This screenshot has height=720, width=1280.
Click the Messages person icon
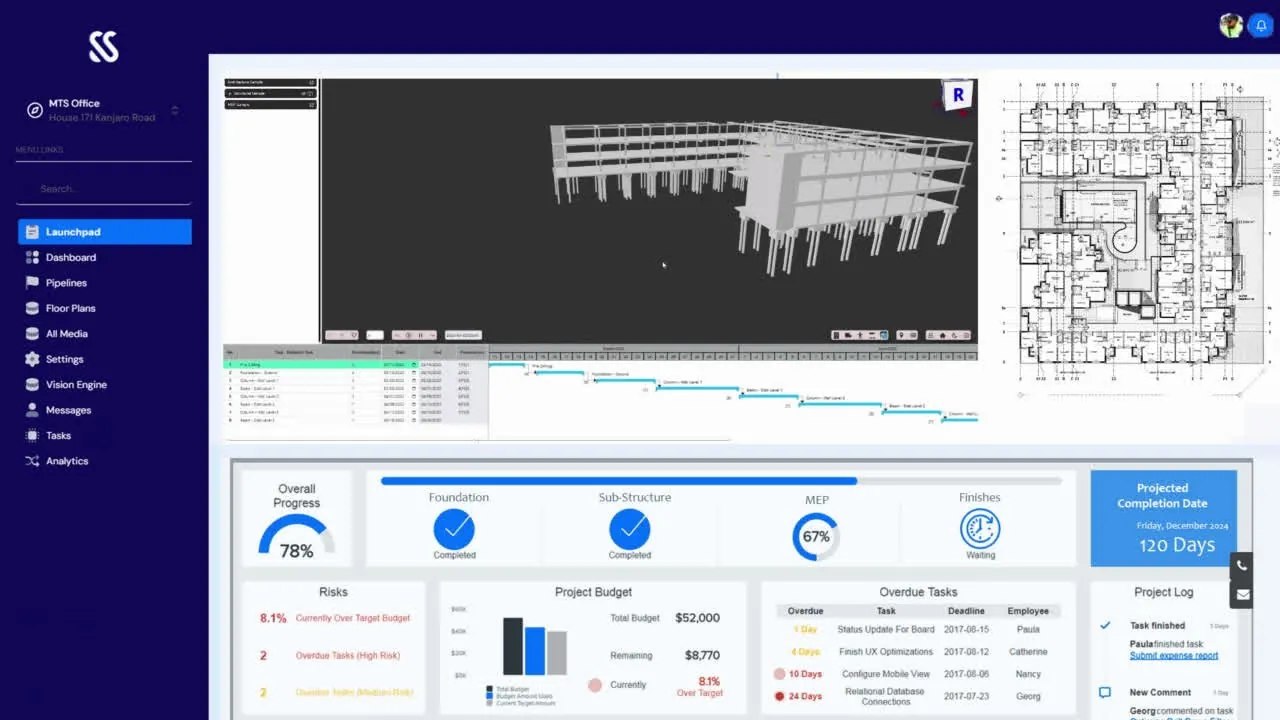pyautogui.click(x=32, y=410)
